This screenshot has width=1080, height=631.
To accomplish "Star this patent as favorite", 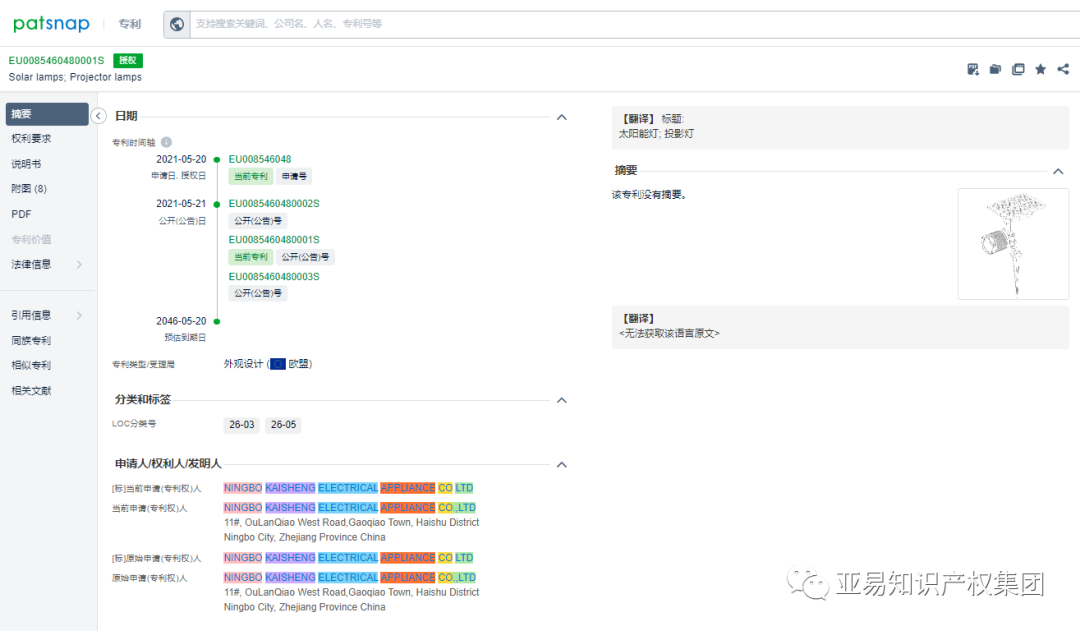I will (1040, 69).
